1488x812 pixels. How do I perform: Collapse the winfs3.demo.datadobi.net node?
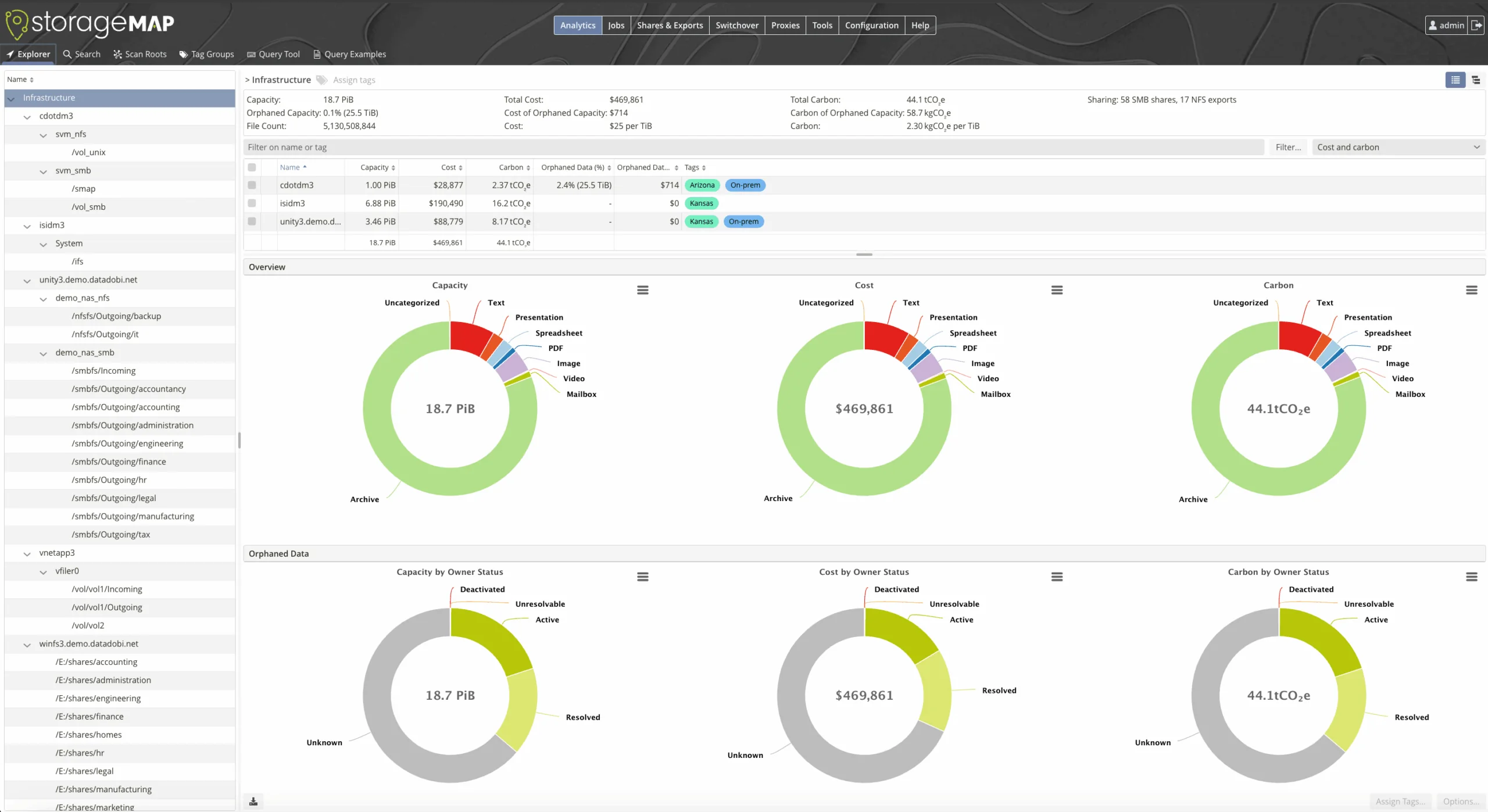coord(27,644)
